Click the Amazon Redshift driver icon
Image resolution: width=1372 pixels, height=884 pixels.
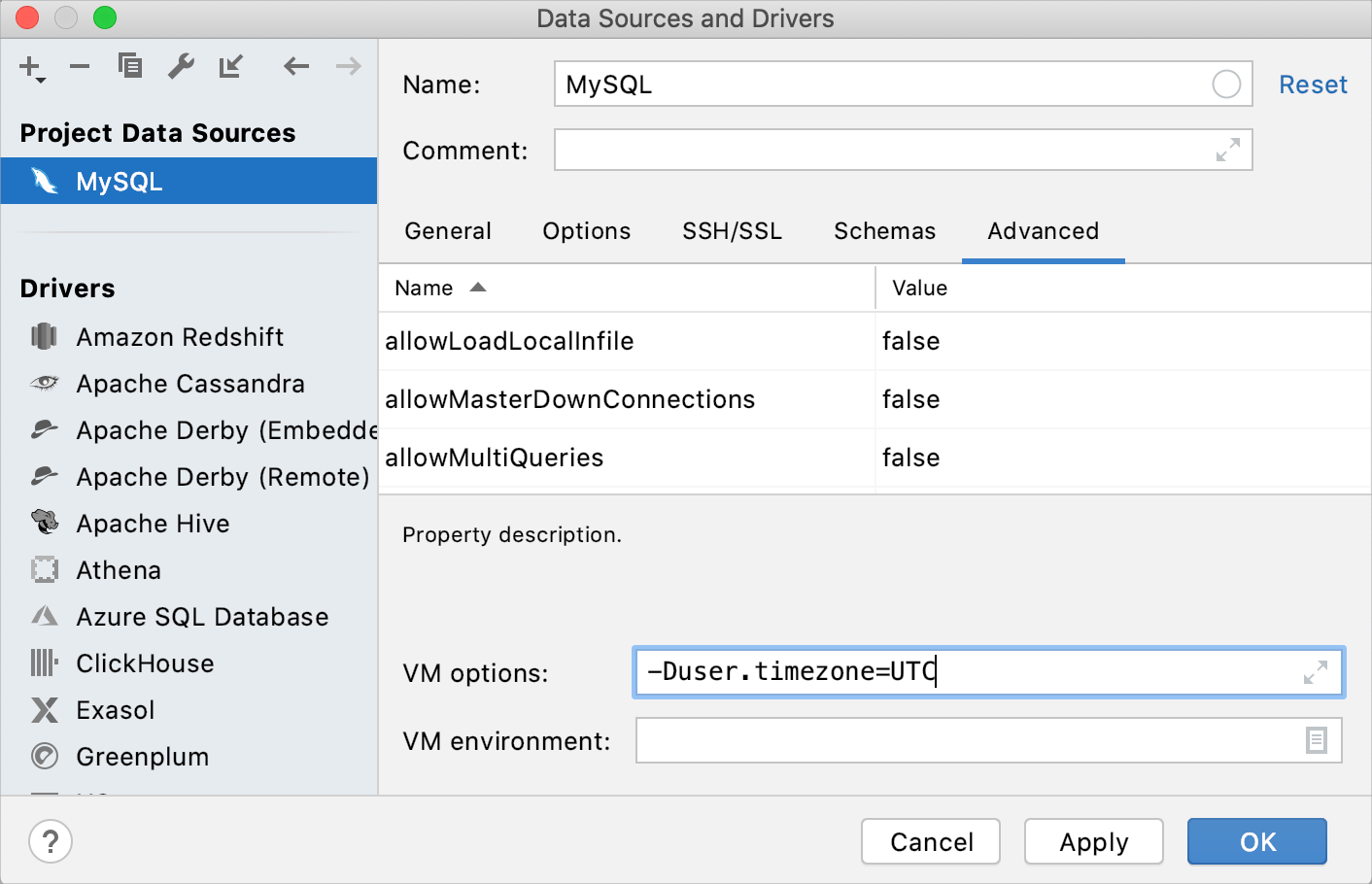pyautogui.click(x=44, y=336)
